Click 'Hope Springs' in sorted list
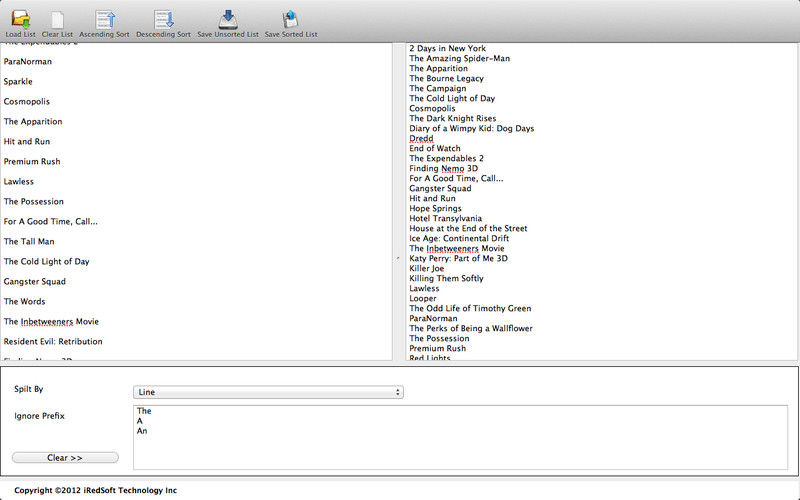 (435, 208)
